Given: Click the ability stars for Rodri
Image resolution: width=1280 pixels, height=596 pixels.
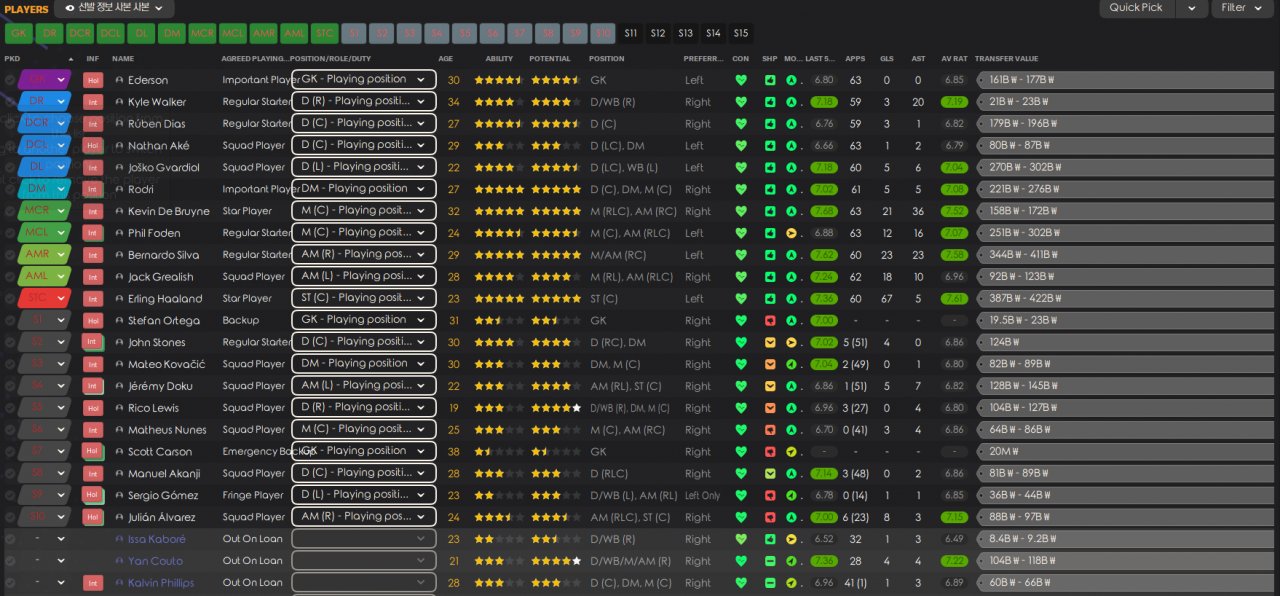Looking at the screenshot, I should click(498, 190).
